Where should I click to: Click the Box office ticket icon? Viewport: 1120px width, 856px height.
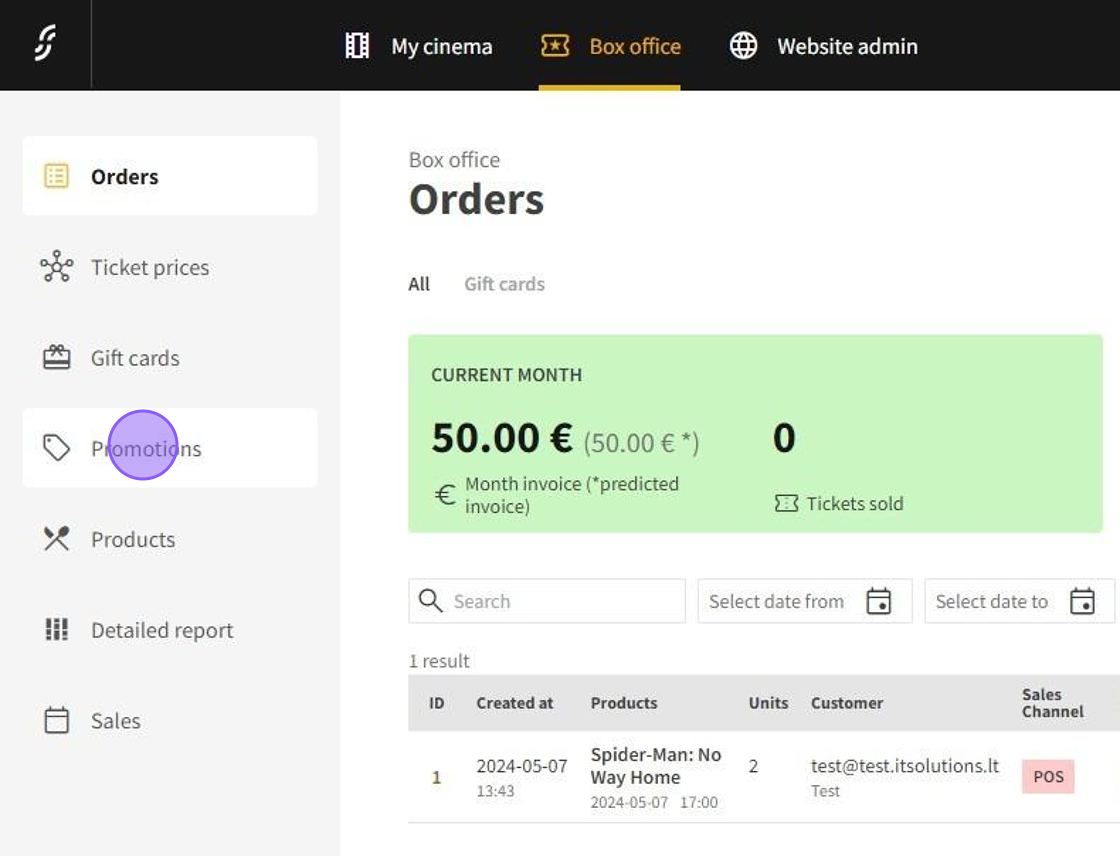click(x=555, y=45)
